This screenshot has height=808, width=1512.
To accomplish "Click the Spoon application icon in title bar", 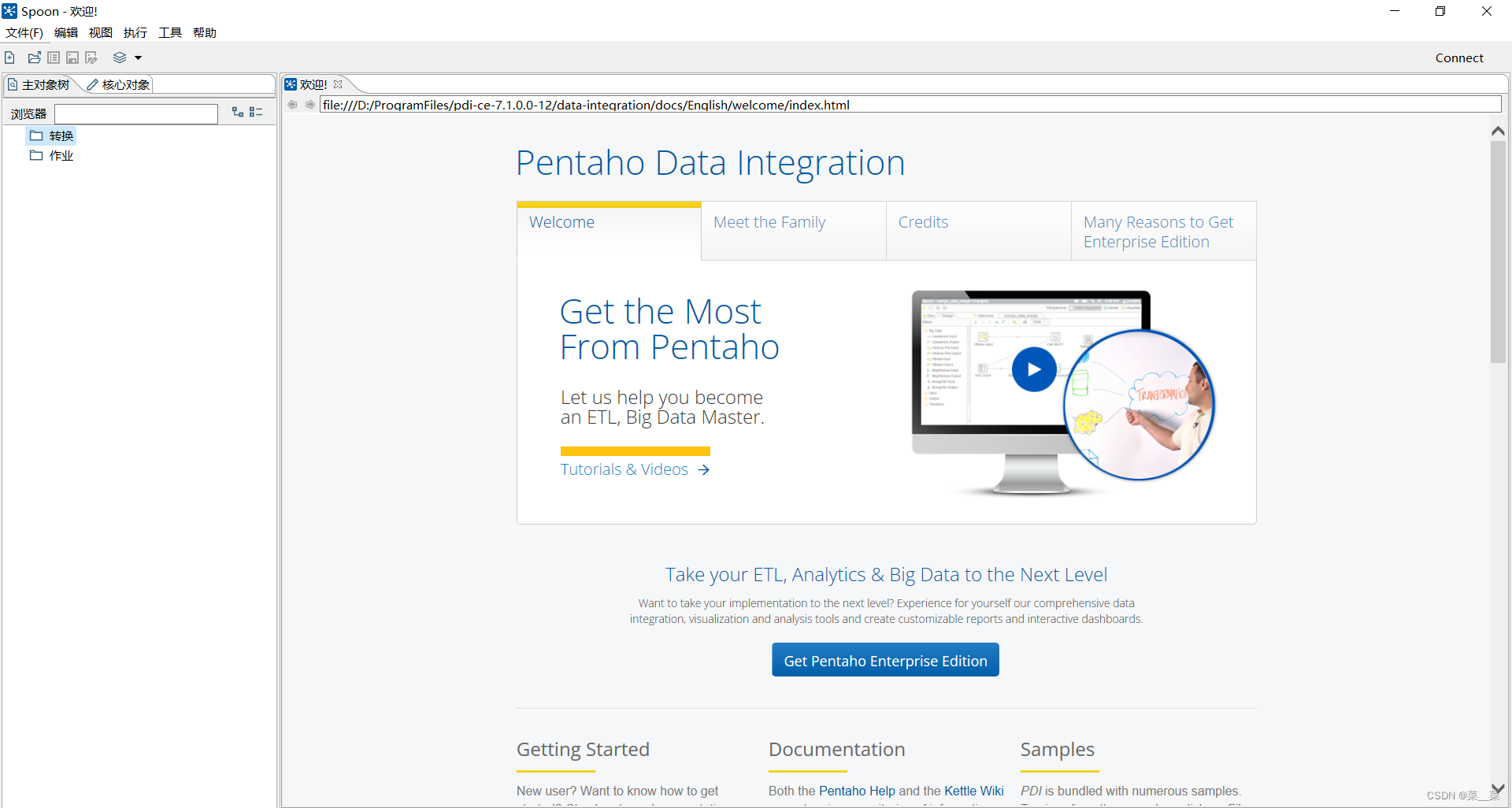I will [9, 11].
